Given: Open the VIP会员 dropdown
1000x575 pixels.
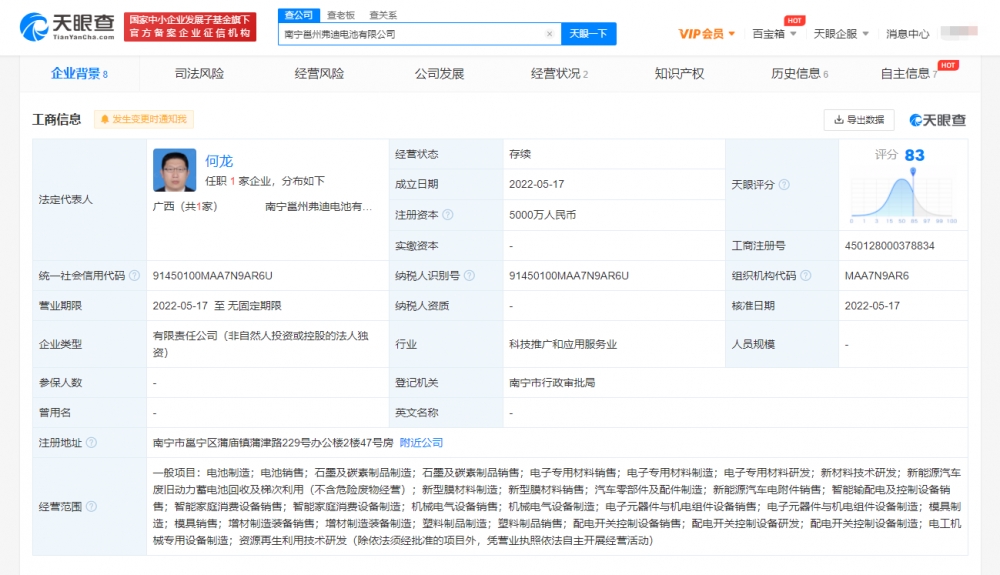Looking at the screenshot, I should click(707, 34).
